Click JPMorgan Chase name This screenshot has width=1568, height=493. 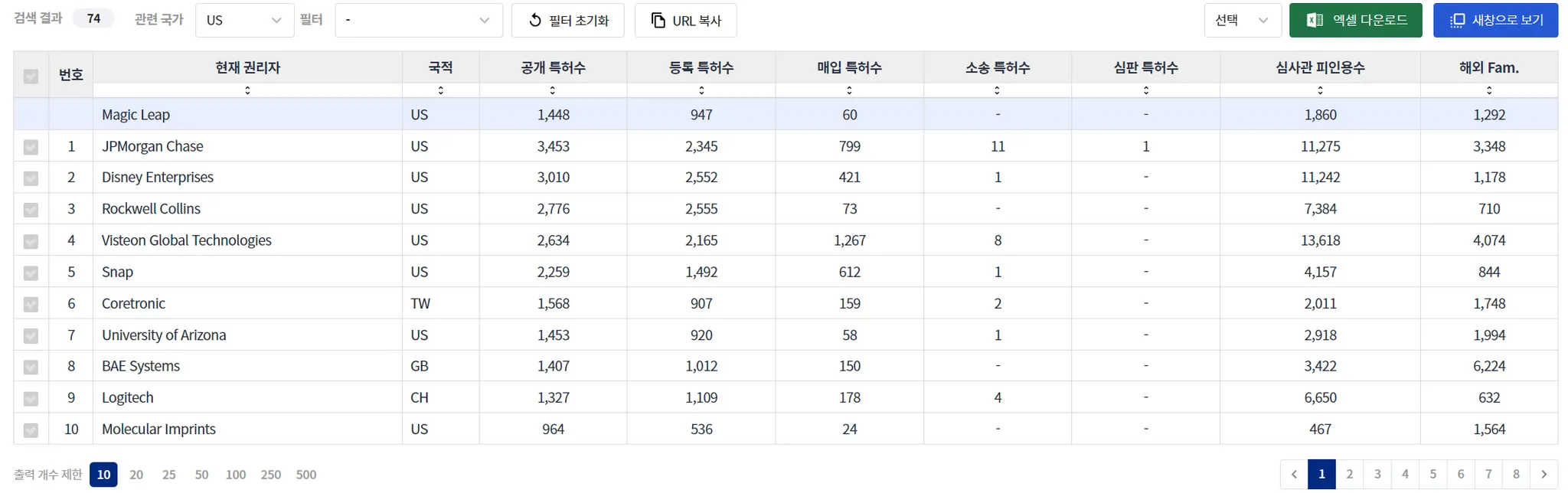pyautogui.click(x=152, y=146)
